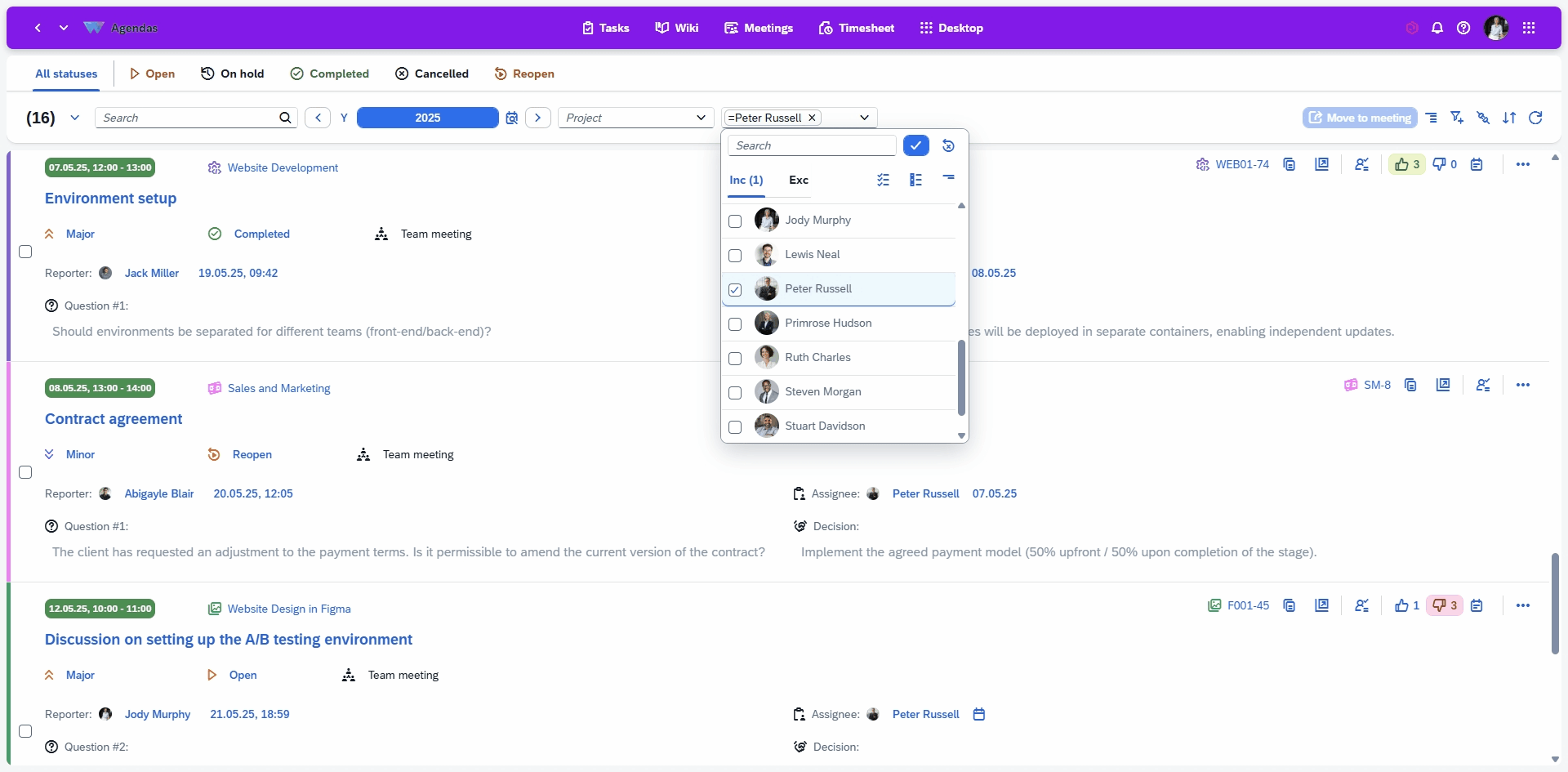Click the refresh icon in the toolbar
The image size is (1568, 772).
[1535, 118]
